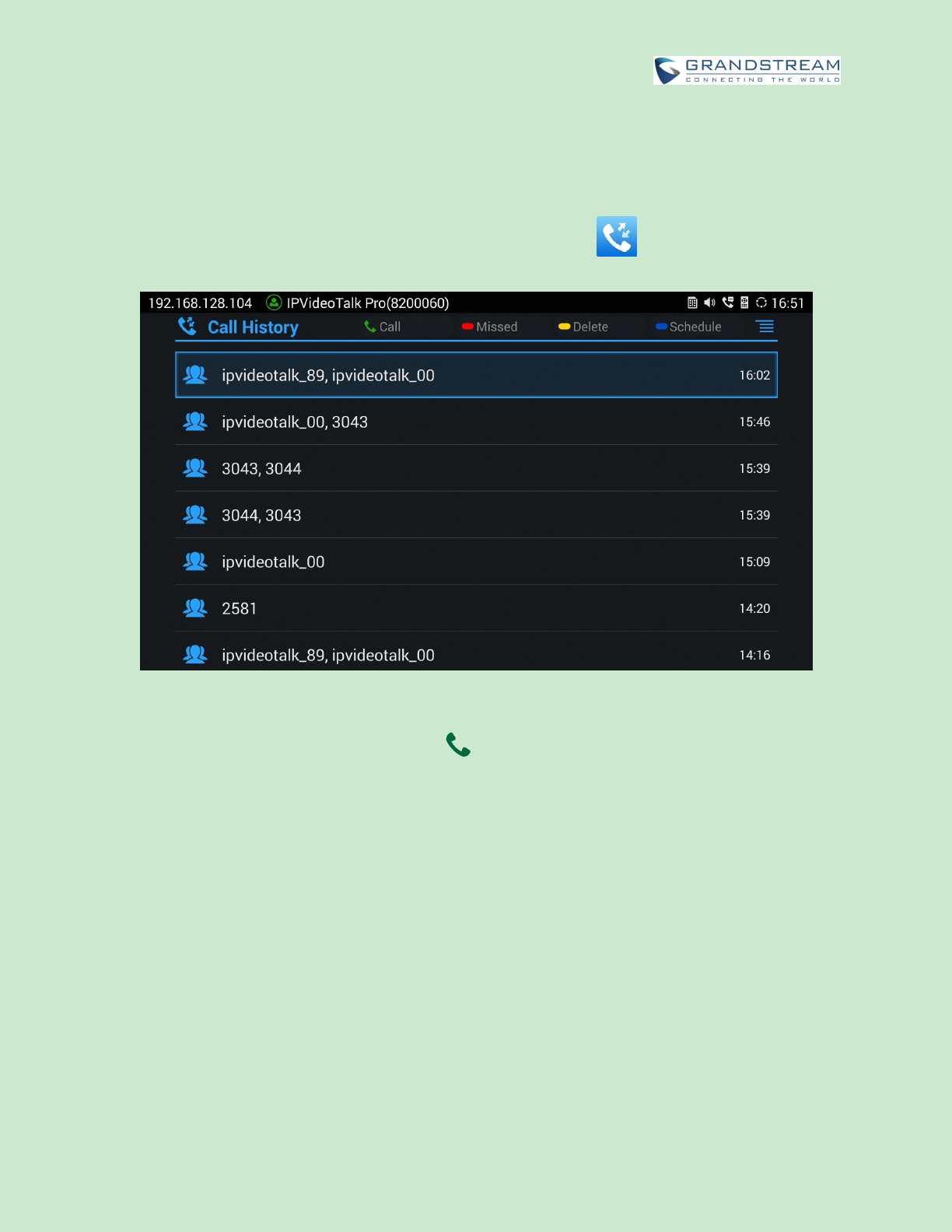Open the hamburger menu in Call History

tap(765, 327)
